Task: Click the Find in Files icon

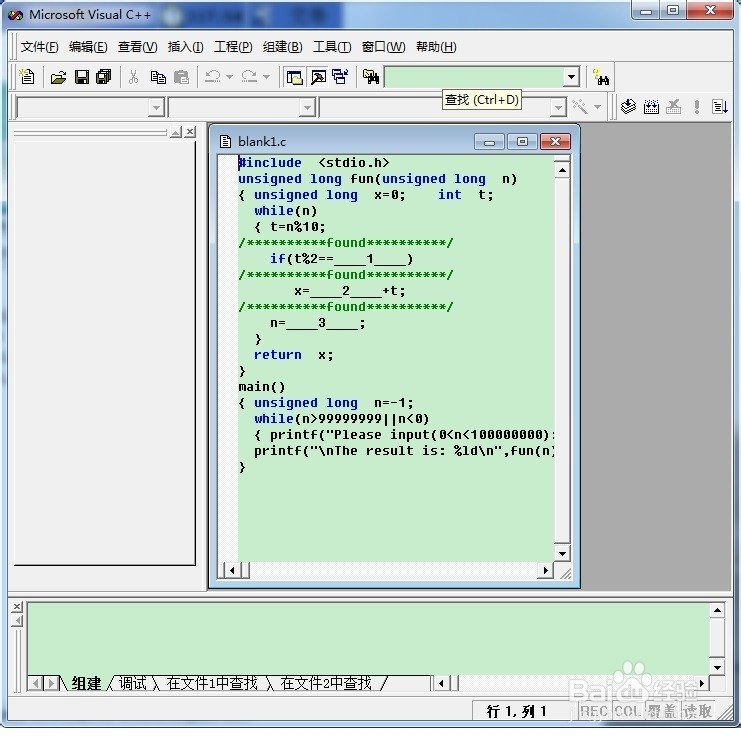Action: click(371, 77)
